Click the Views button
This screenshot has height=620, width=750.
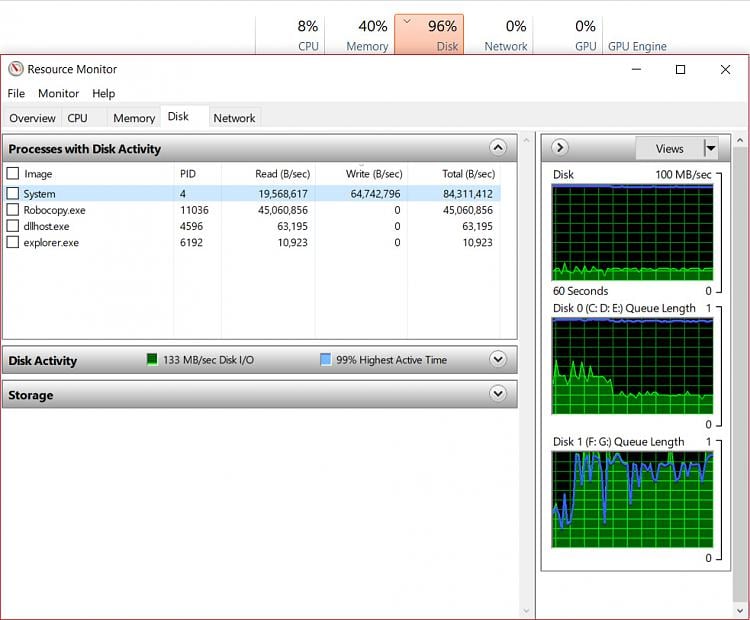point(669,148)
